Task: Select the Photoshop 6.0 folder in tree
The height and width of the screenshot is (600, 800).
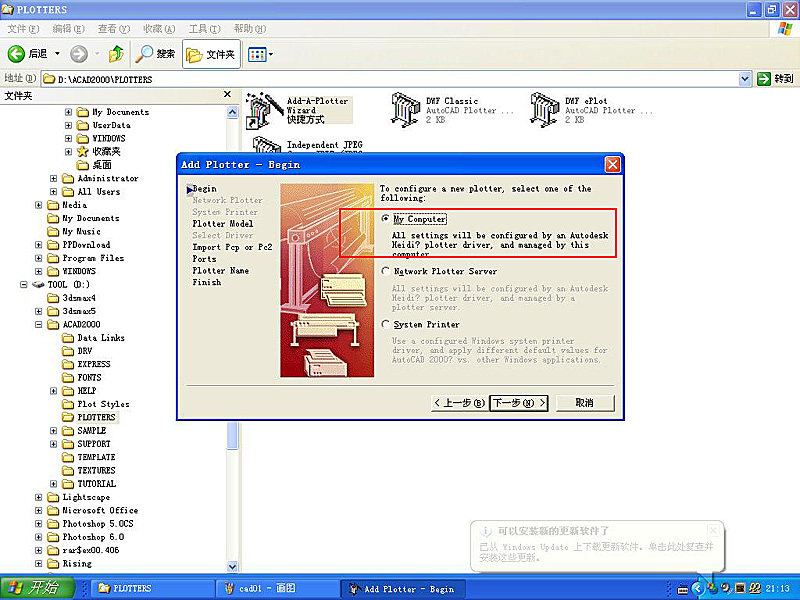Action: pyautogui.click(x=86, y=537)
